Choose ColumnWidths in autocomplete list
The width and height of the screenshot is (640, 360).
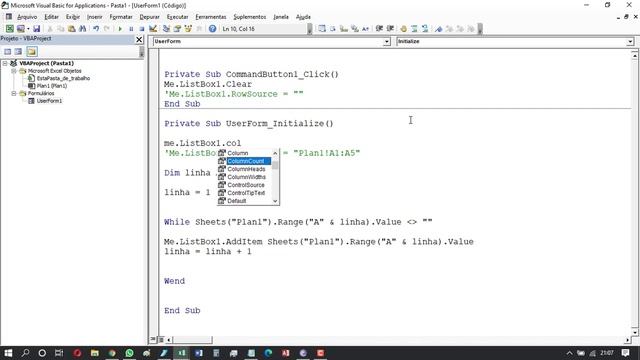244,177
